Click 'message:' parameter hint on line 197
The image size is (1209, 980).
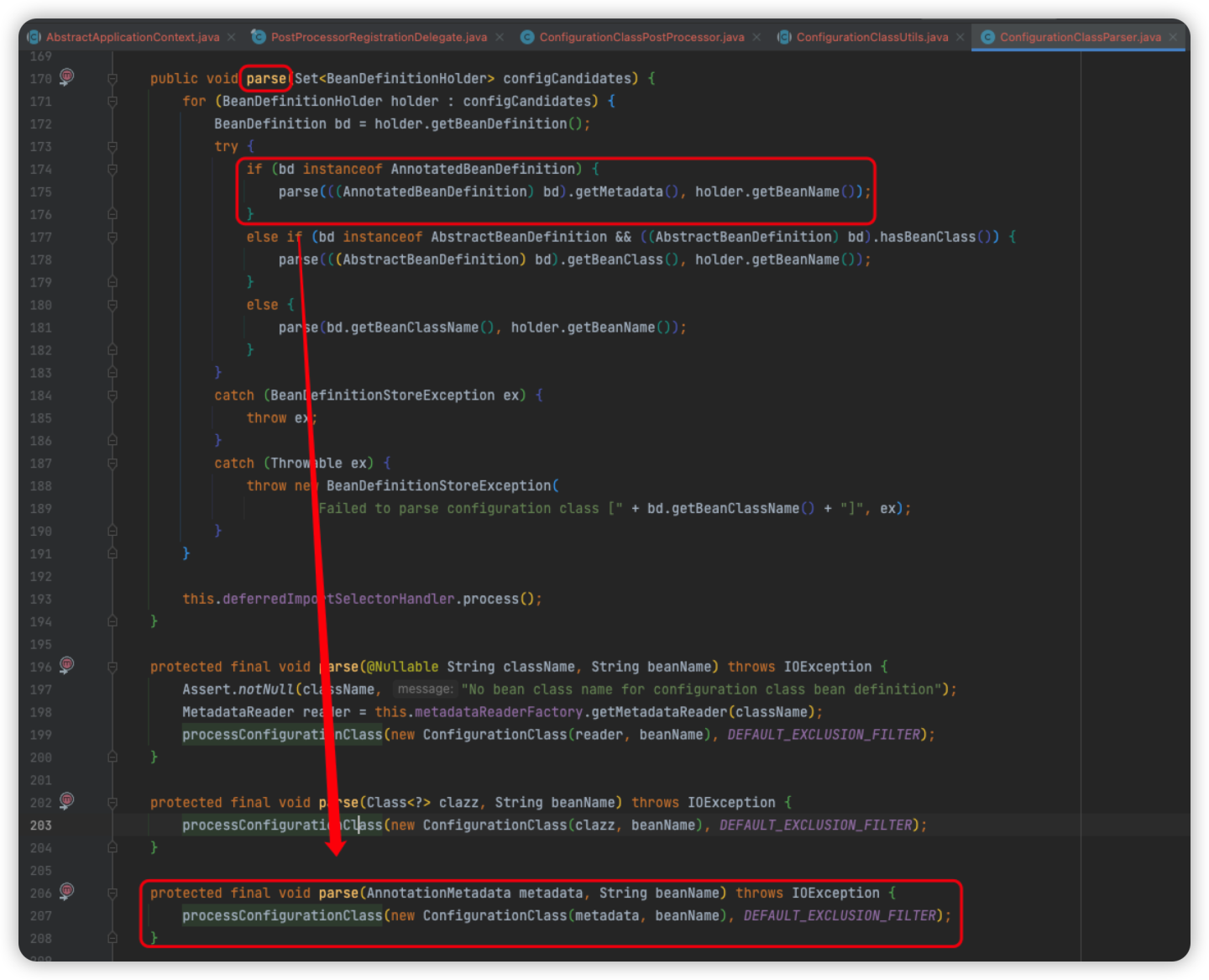coord(425,689)
